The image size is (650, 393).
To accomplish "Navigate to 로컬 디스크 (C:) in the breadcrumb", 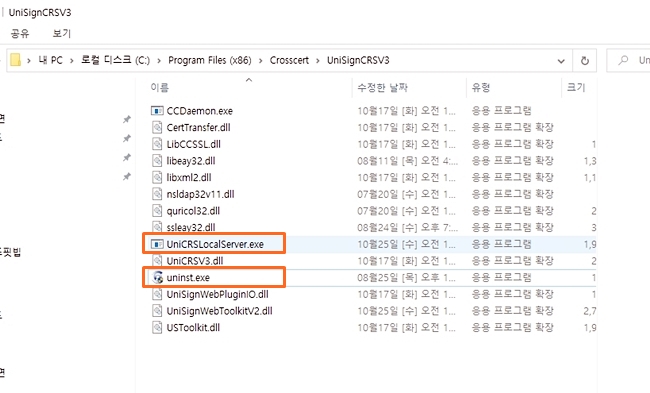I will click(x=115, y=60).
